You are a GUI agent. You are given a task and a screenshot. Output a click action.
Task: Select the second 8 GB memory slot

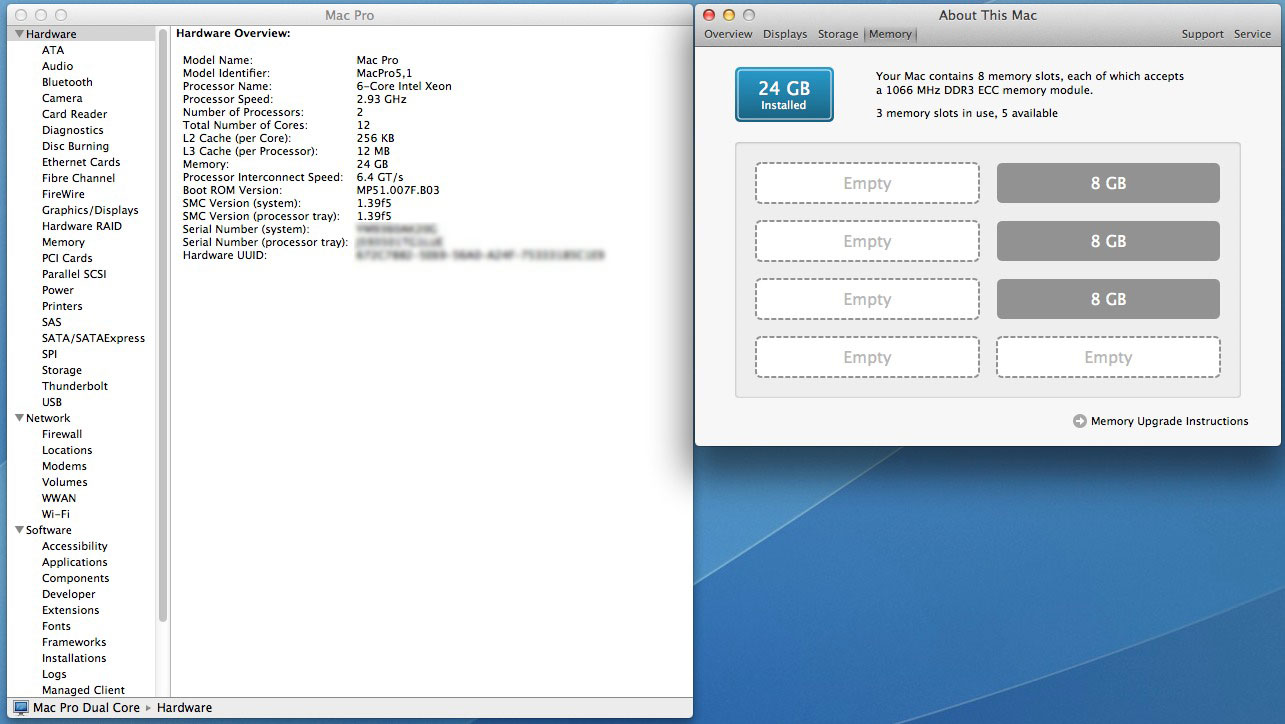coord(1108,241)
